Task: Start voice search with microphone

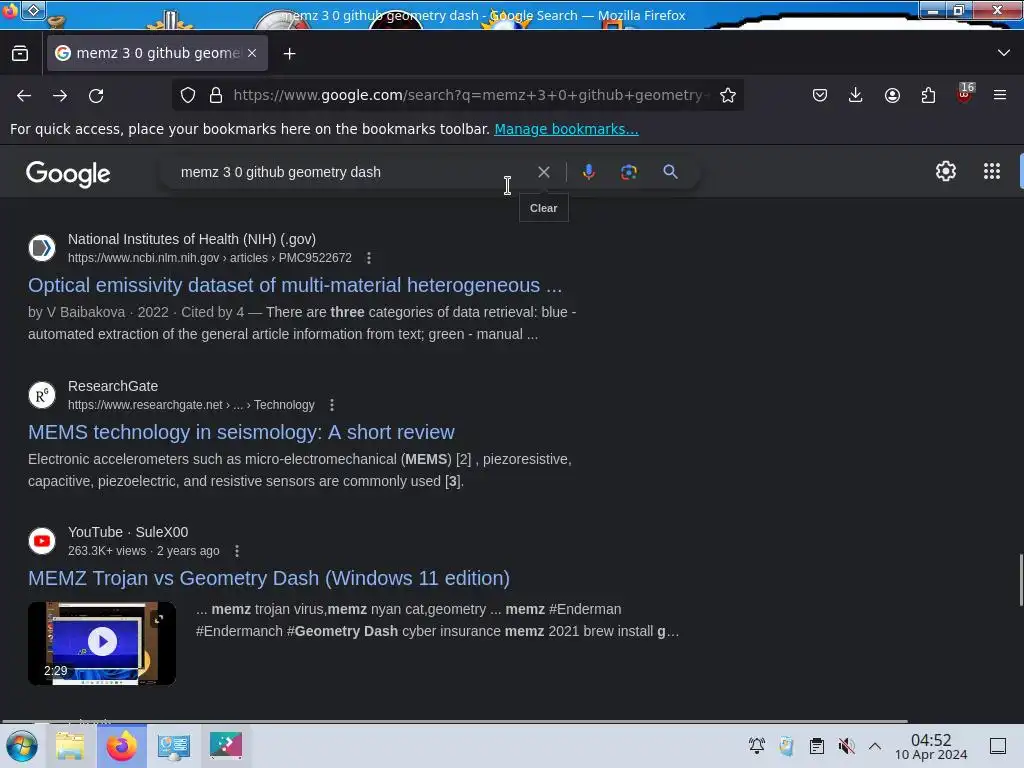Action: tap(588, 172)
